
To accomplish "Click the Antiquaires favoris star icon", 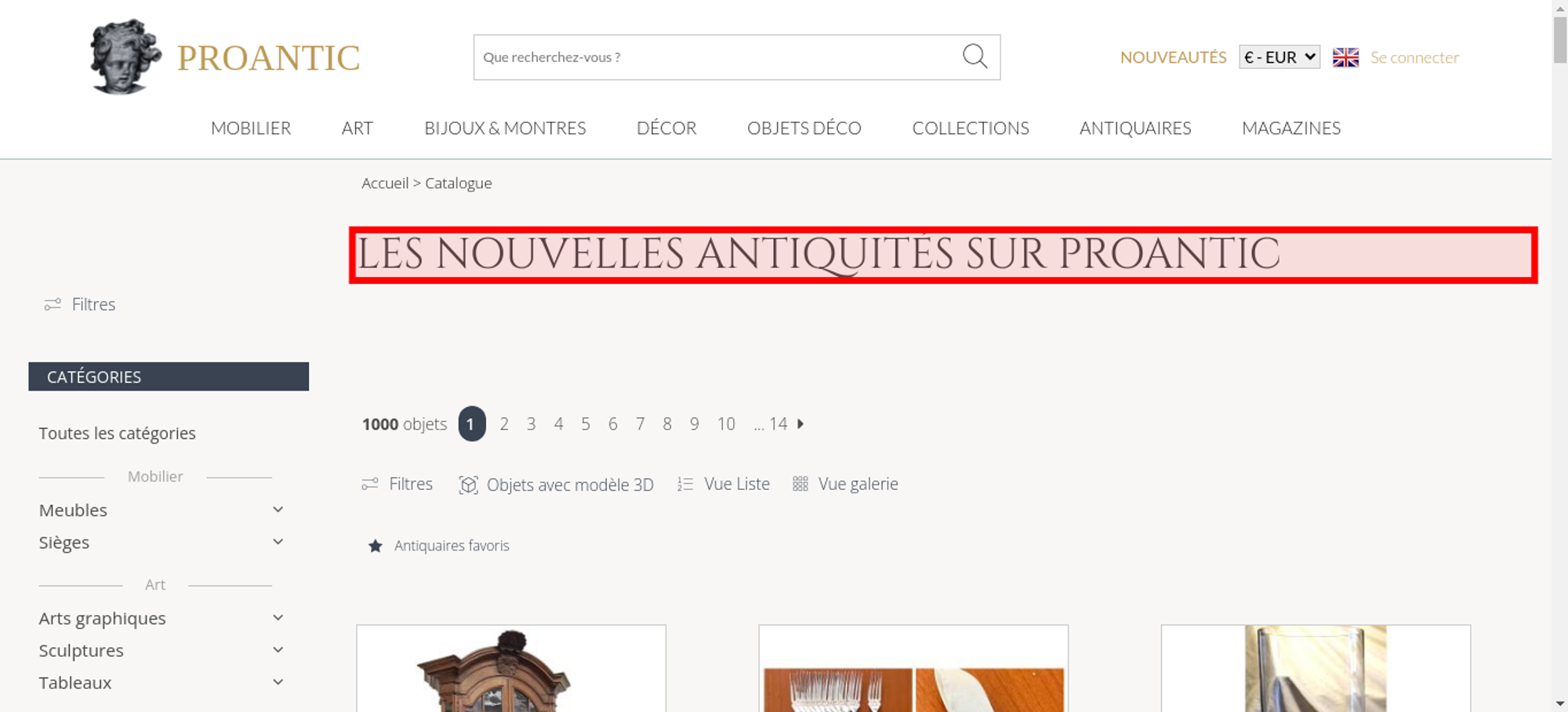I will pyautogui.click(x=376, y=546).
